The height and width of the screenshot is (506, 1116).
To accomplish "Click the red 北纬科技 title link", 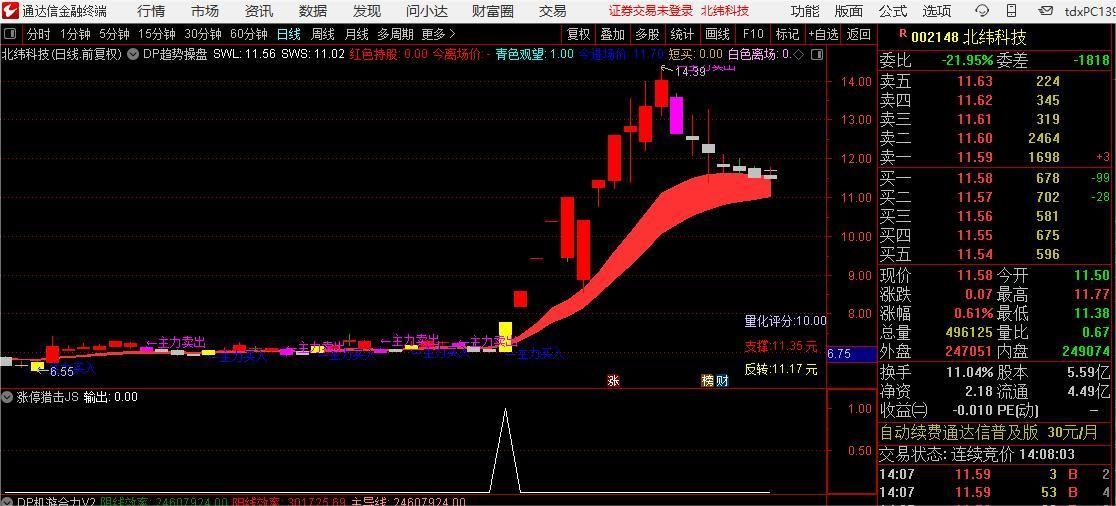I will tap(725, 11).
